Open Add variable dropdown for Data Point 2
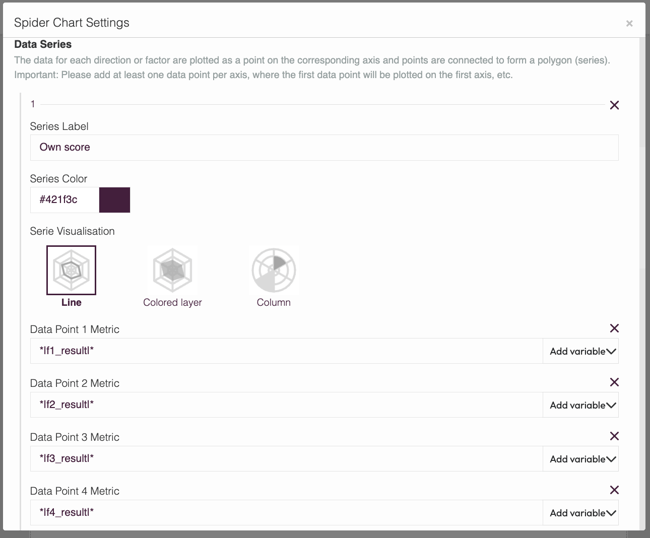The width and height of the screenshot is (650, 538). point(581,405)
